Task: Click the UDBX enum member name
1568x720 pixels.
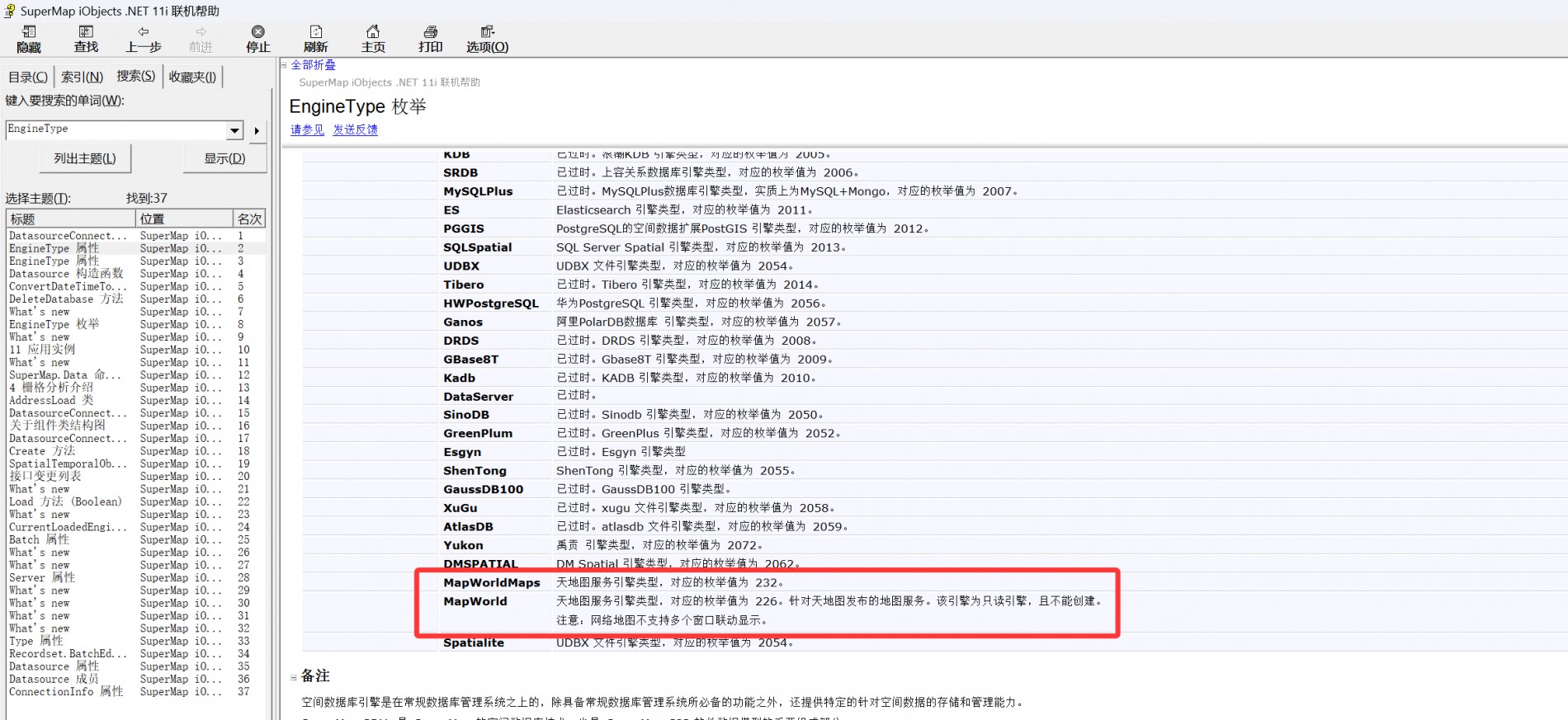Action: click(461, 266)
